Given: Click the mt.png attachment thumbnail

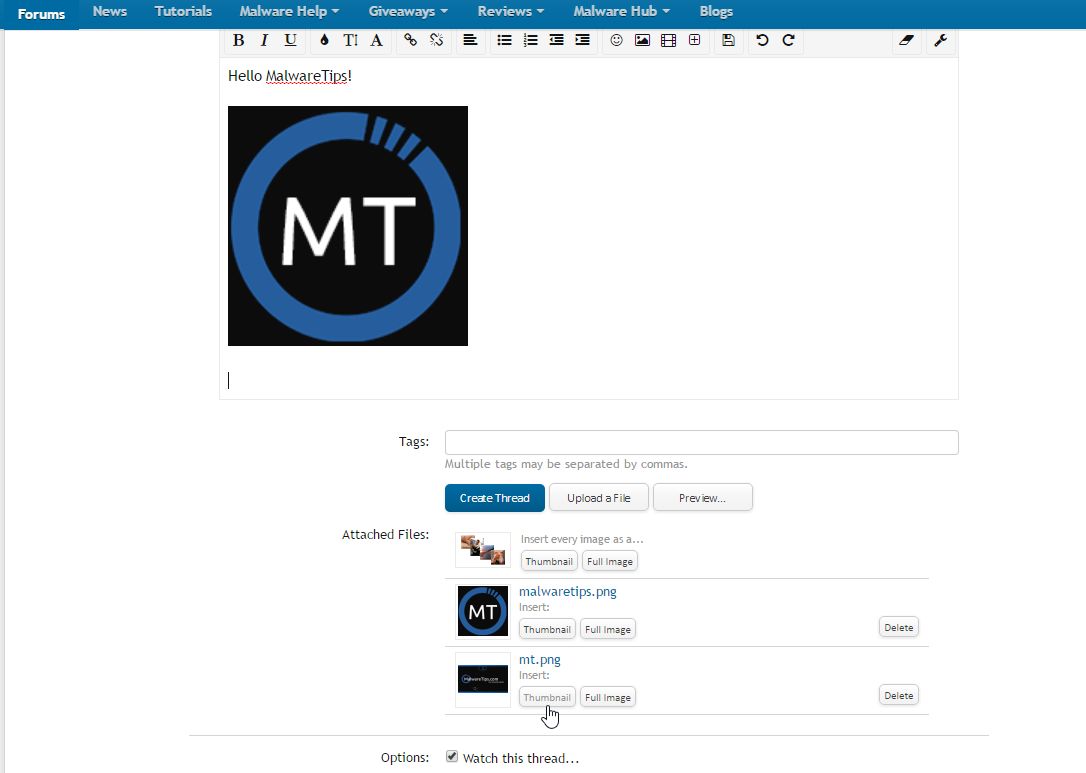Looking at the screenshot, I should (x=483, y=679).
